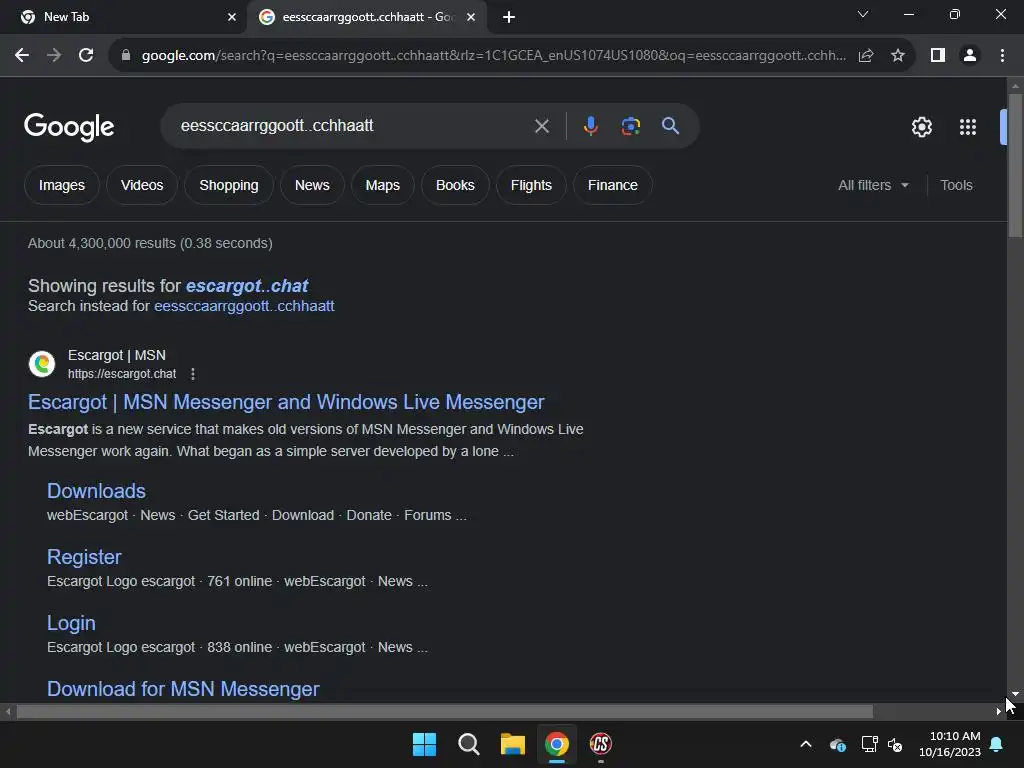
Task: Bookmark this page with the star icon
Action: pyautogui.click(x=898, y=56)
